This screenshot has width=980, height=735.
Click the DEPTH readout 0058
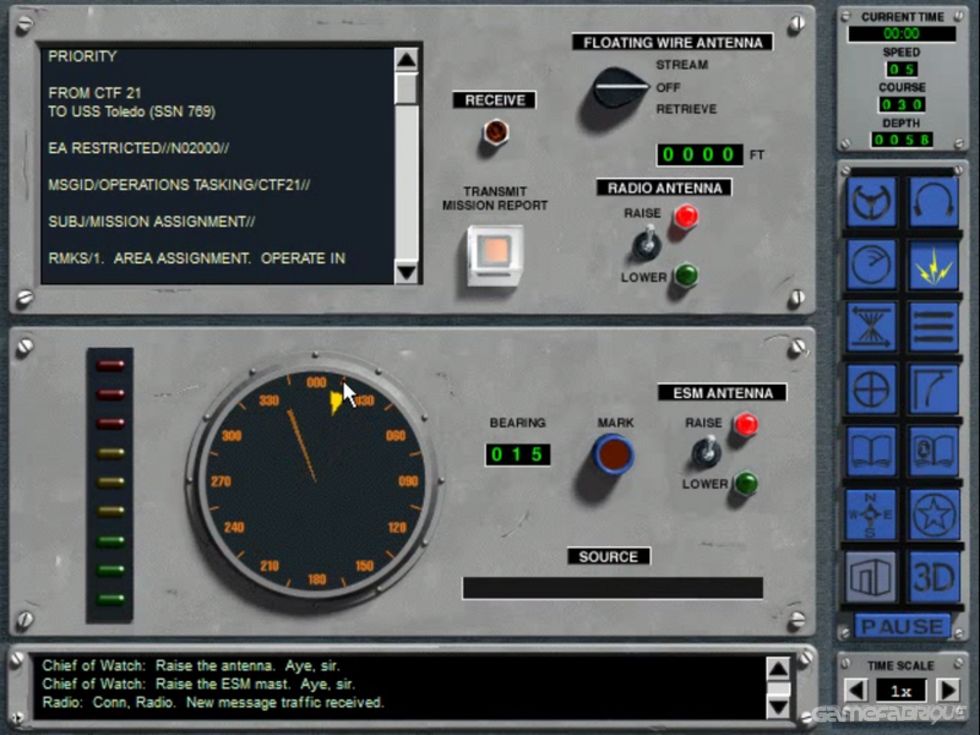pyautogui.click(x=901, y=140)
